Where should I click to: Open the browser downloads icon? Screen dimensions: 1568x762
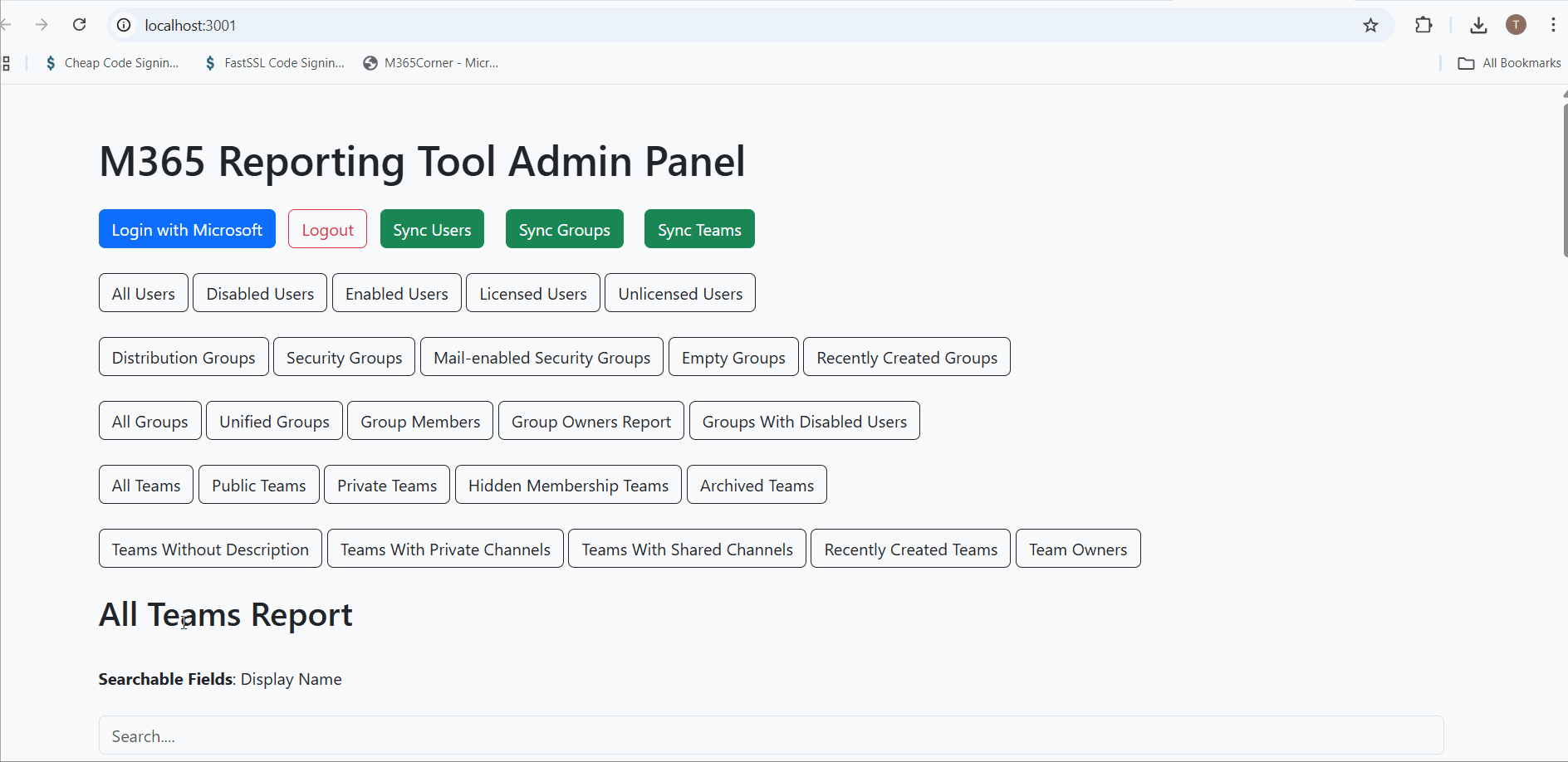tap(1478, 25)
